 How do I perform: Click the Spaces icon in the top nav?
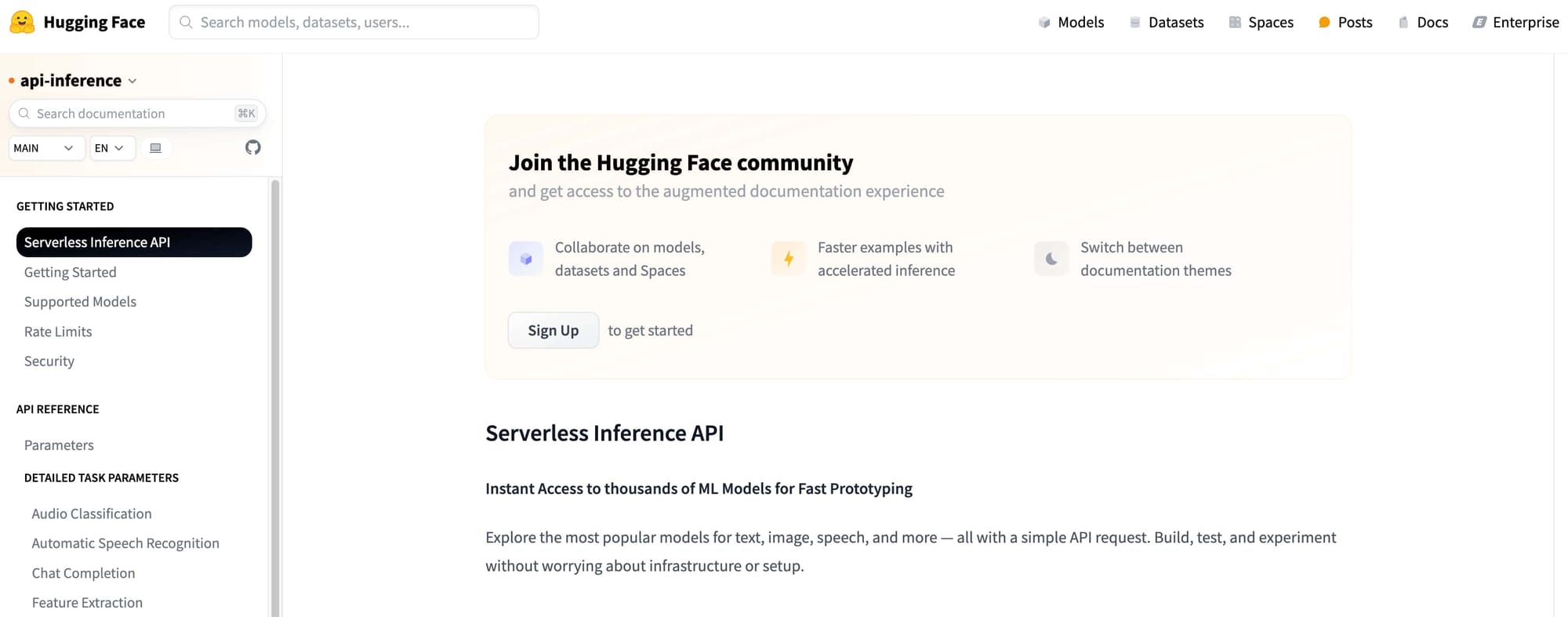coord(1235,23)
